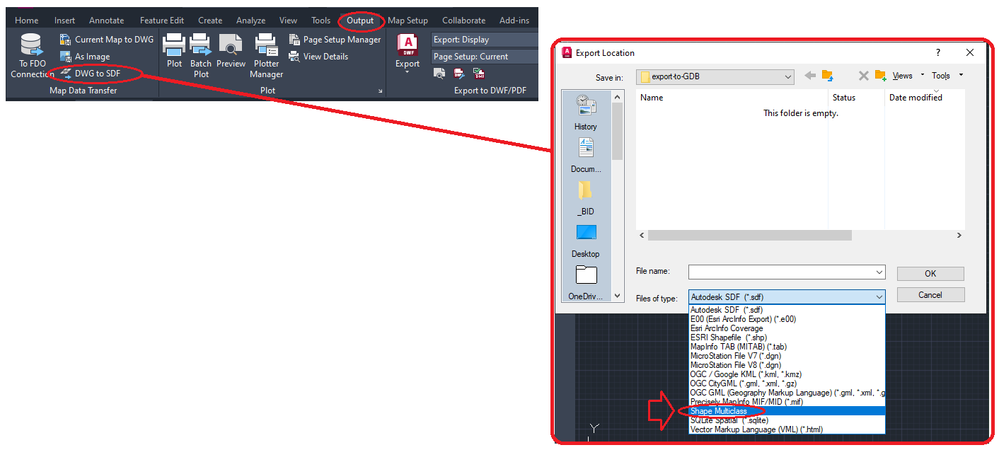Open Batch Plot tool
The height and width of the screenshot is (450, 999).
click(201, 56)
